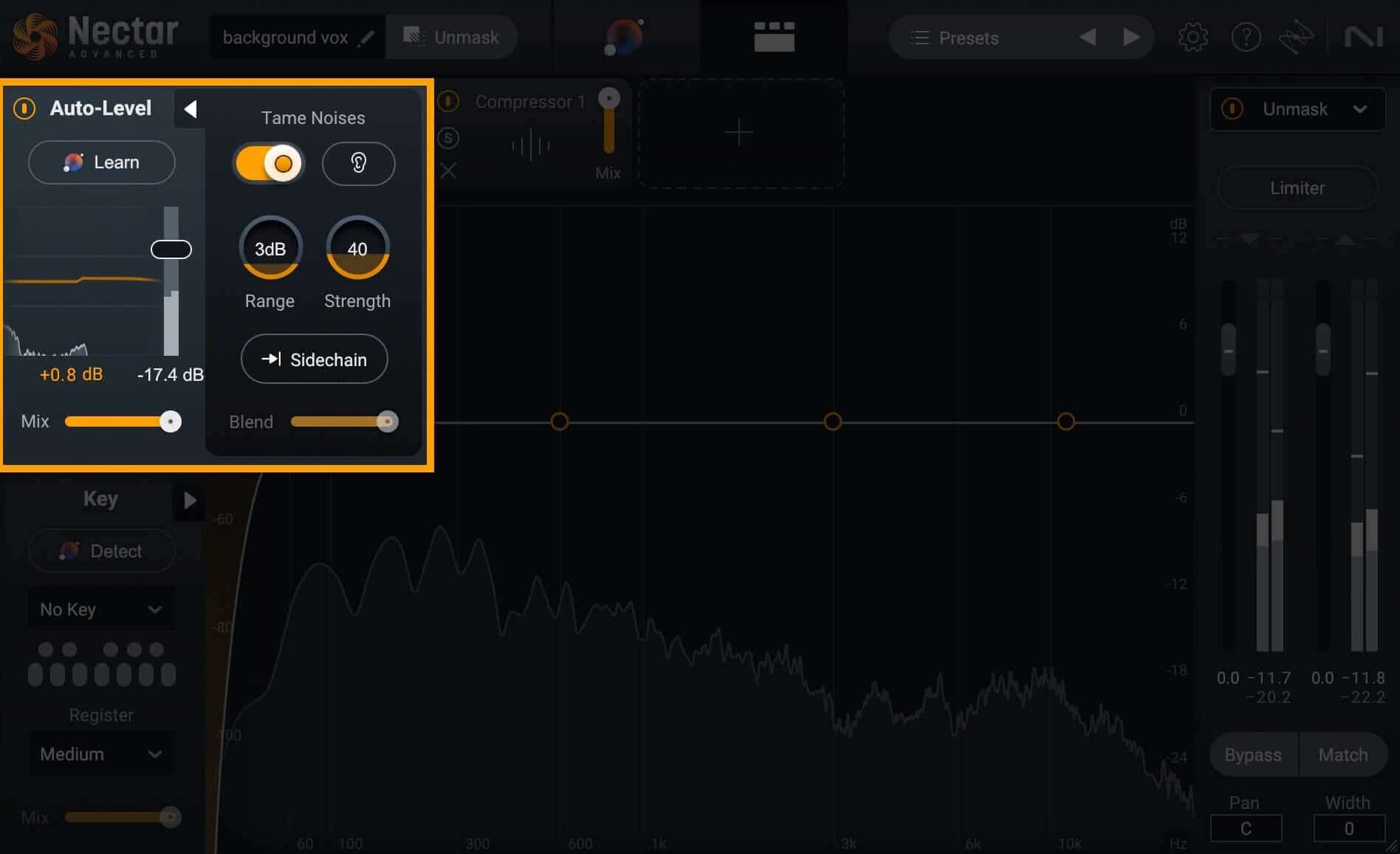Click the Nectar Advanced logo icon
Image resolution: width=1400 pixels, height=854 pixels.
point(35,37)
